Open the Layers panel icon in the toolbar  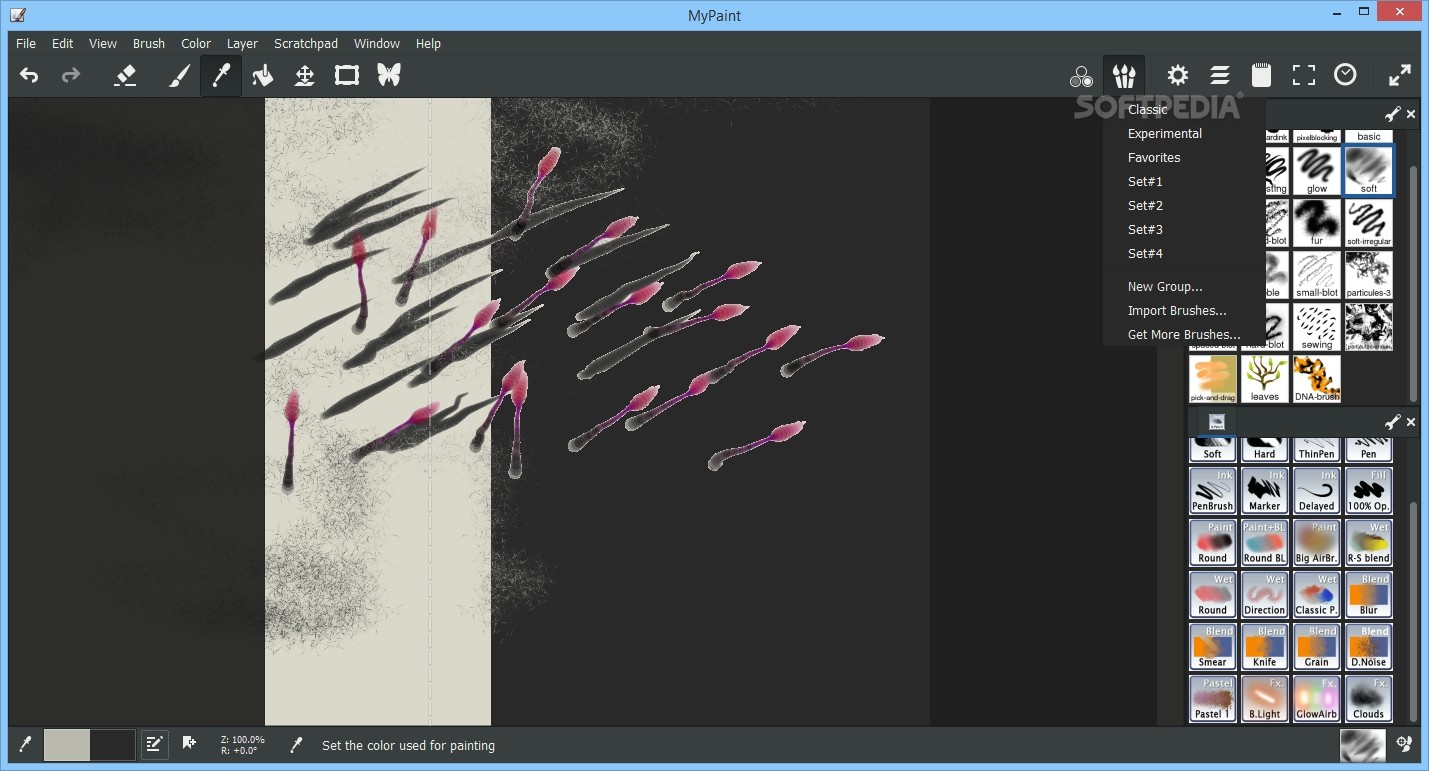pos(1220,74)
